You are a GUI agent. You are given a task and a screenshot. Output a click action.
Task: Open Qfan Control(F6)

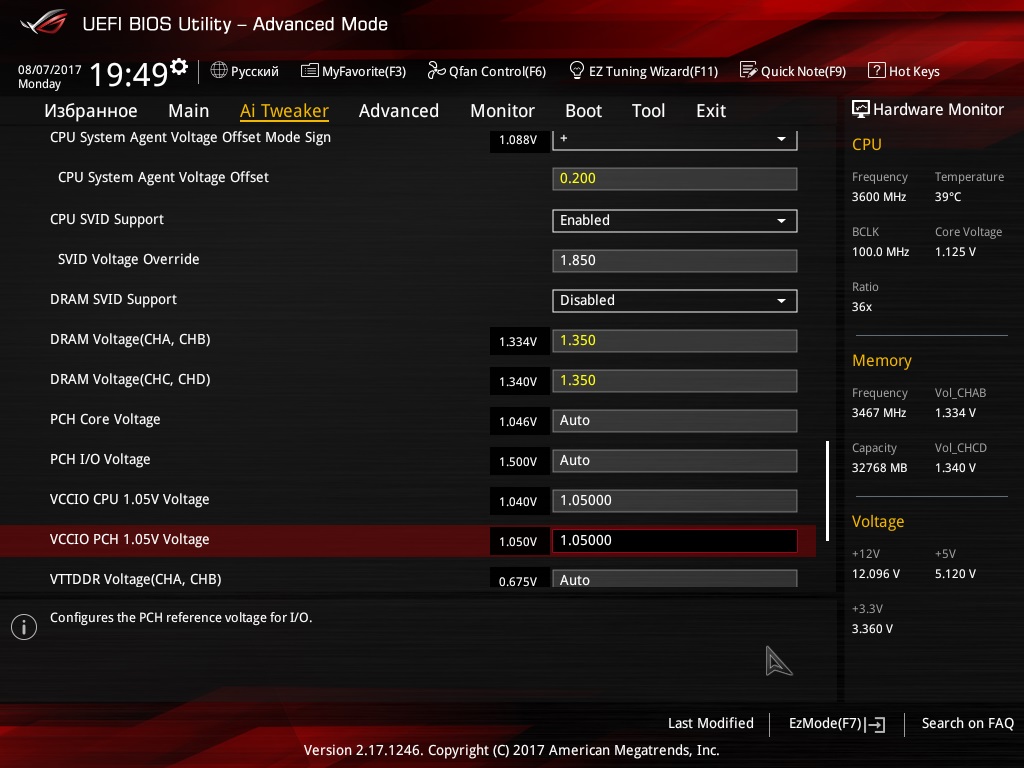click(x=487, y=71)
